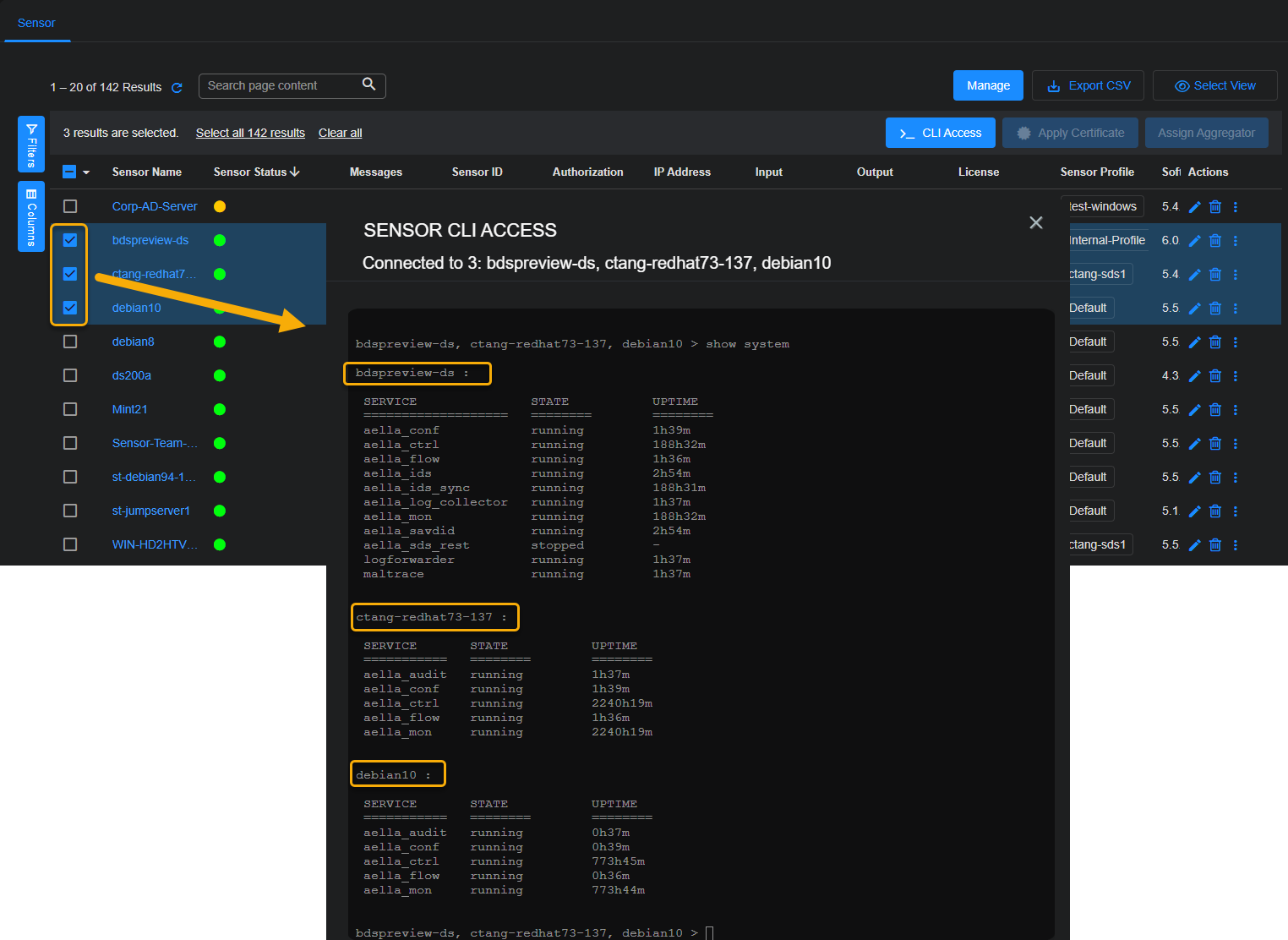Expand the Filters side panel
This screenshot has height=940, width=1288.
31,145
